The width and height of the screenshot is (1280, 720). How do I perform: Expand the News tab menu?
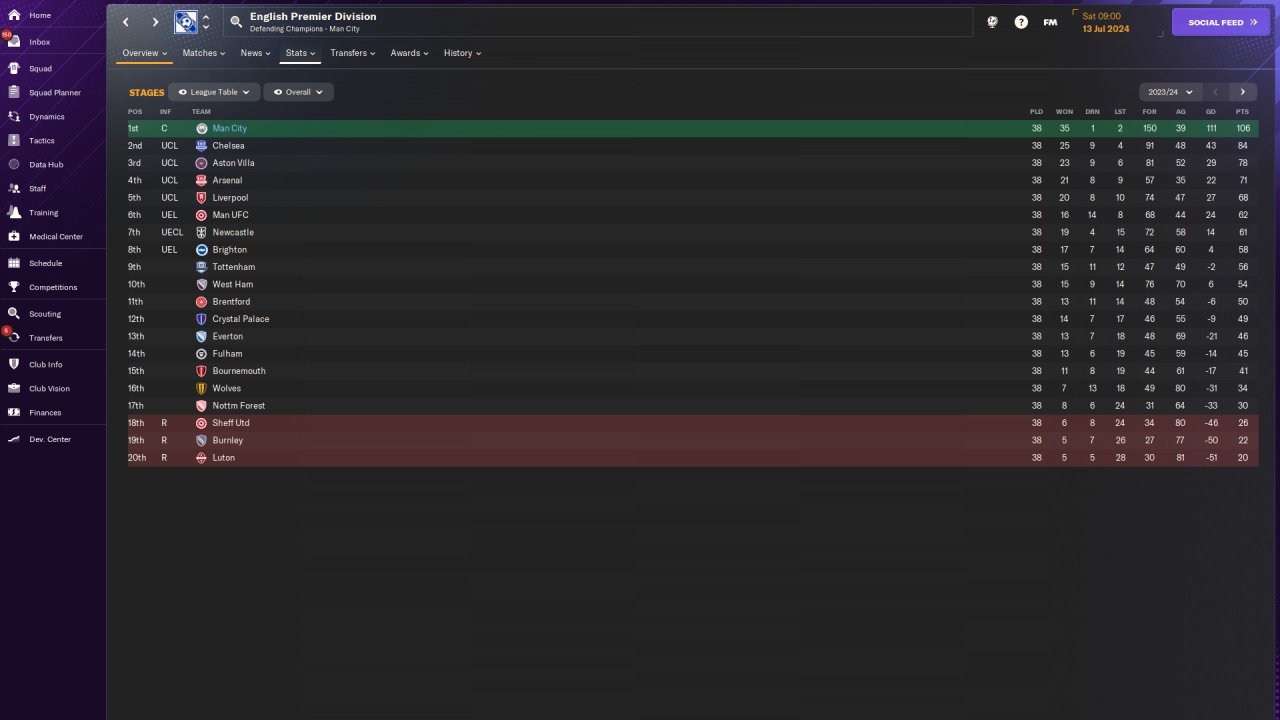pos(255,53)
